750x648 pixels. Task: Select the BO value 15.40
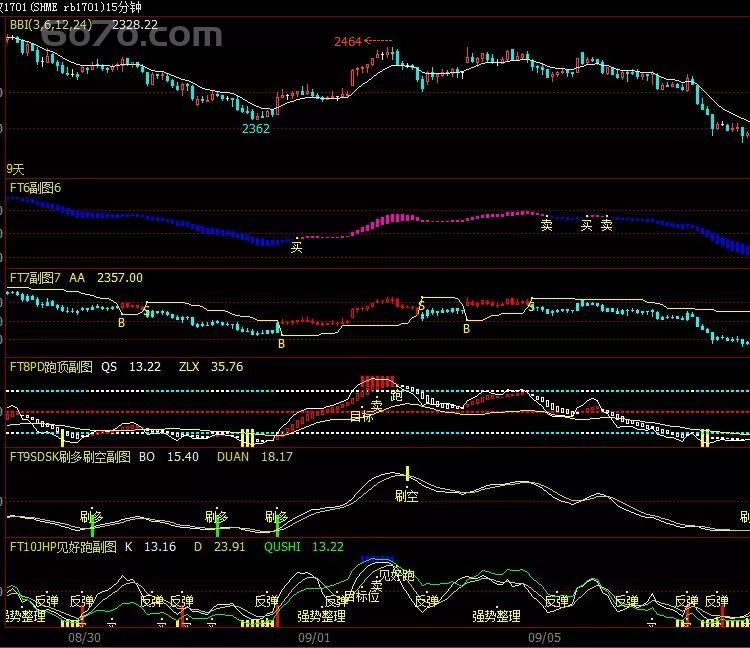point(183,457)
